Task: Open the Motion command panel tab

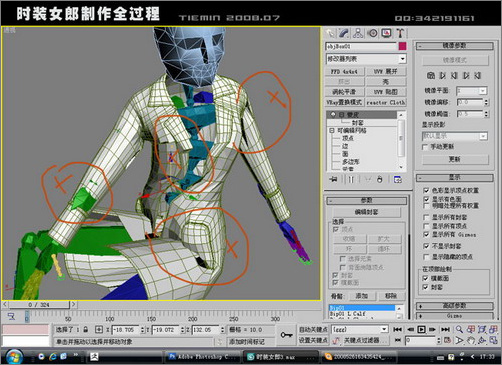Action: pos(372,33)
